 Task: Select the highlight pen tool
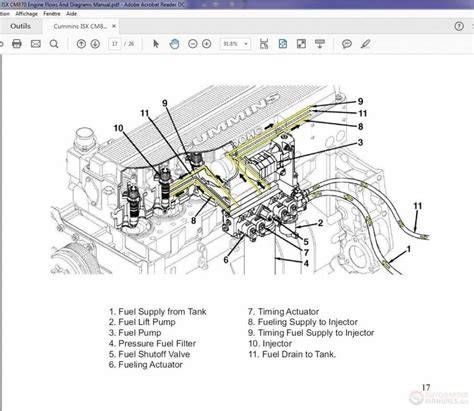click(x=366, y=44)
